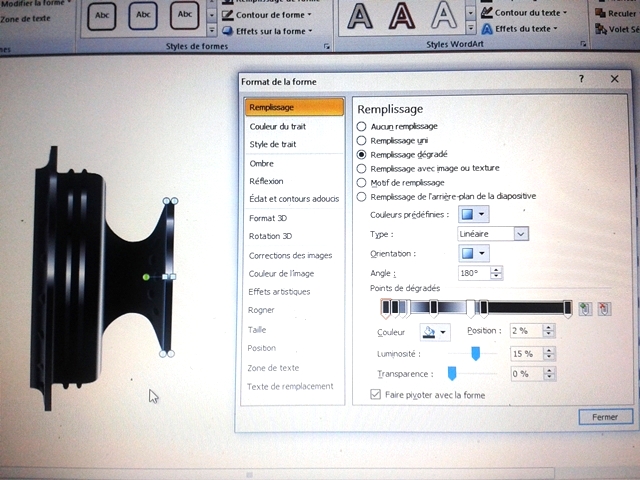
Task: Click the add gradient stop icon
Action: (x=585, y=309)
